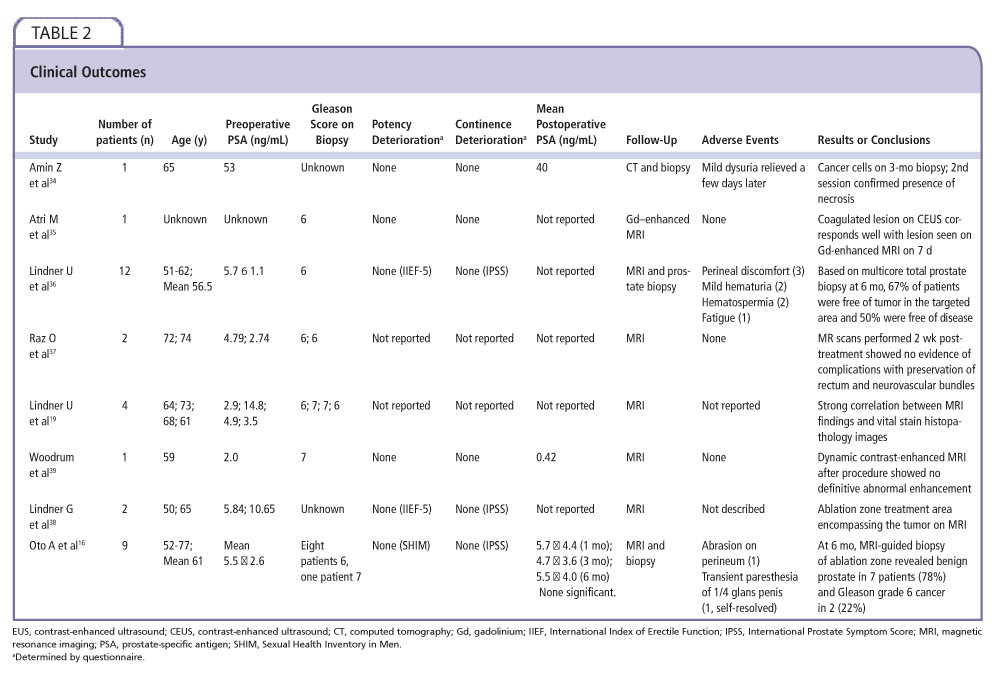Viewport: 1000px width, 678px height.
Task: Open the Amin Z et al study reference
Action: [42, 176]
